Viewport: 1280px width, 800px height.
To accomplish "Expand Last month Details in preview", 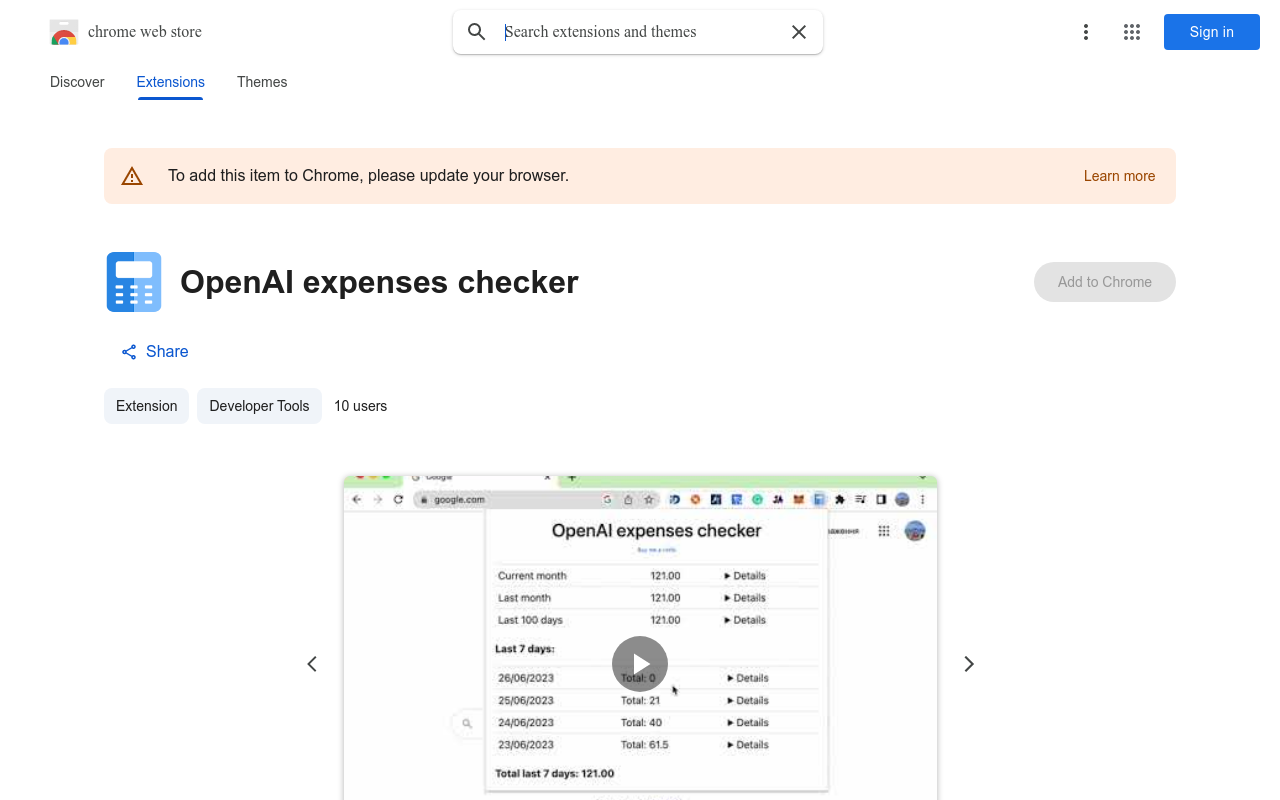I will tap(746, 598).
